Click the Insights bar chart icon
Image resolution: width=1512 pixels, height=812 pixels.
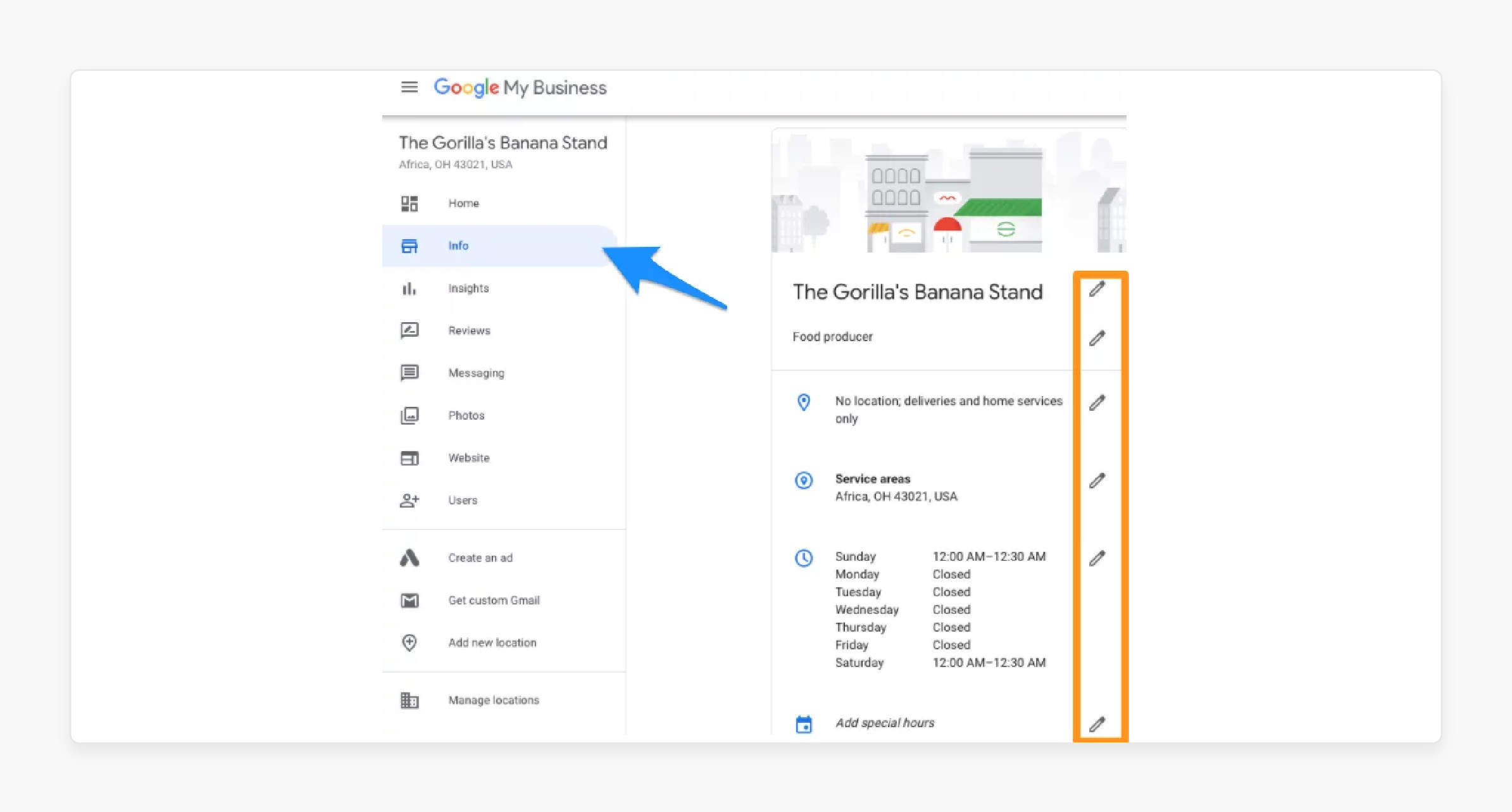pos(409,289)
